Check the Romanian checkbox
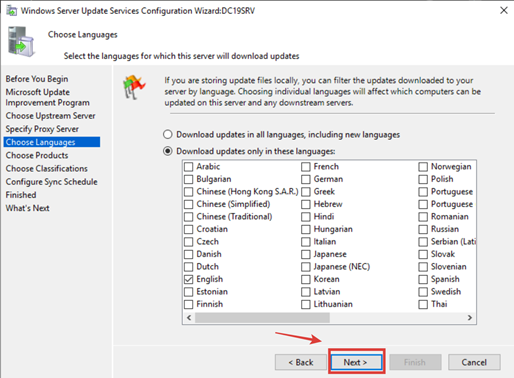 click(x=423, y=217)
